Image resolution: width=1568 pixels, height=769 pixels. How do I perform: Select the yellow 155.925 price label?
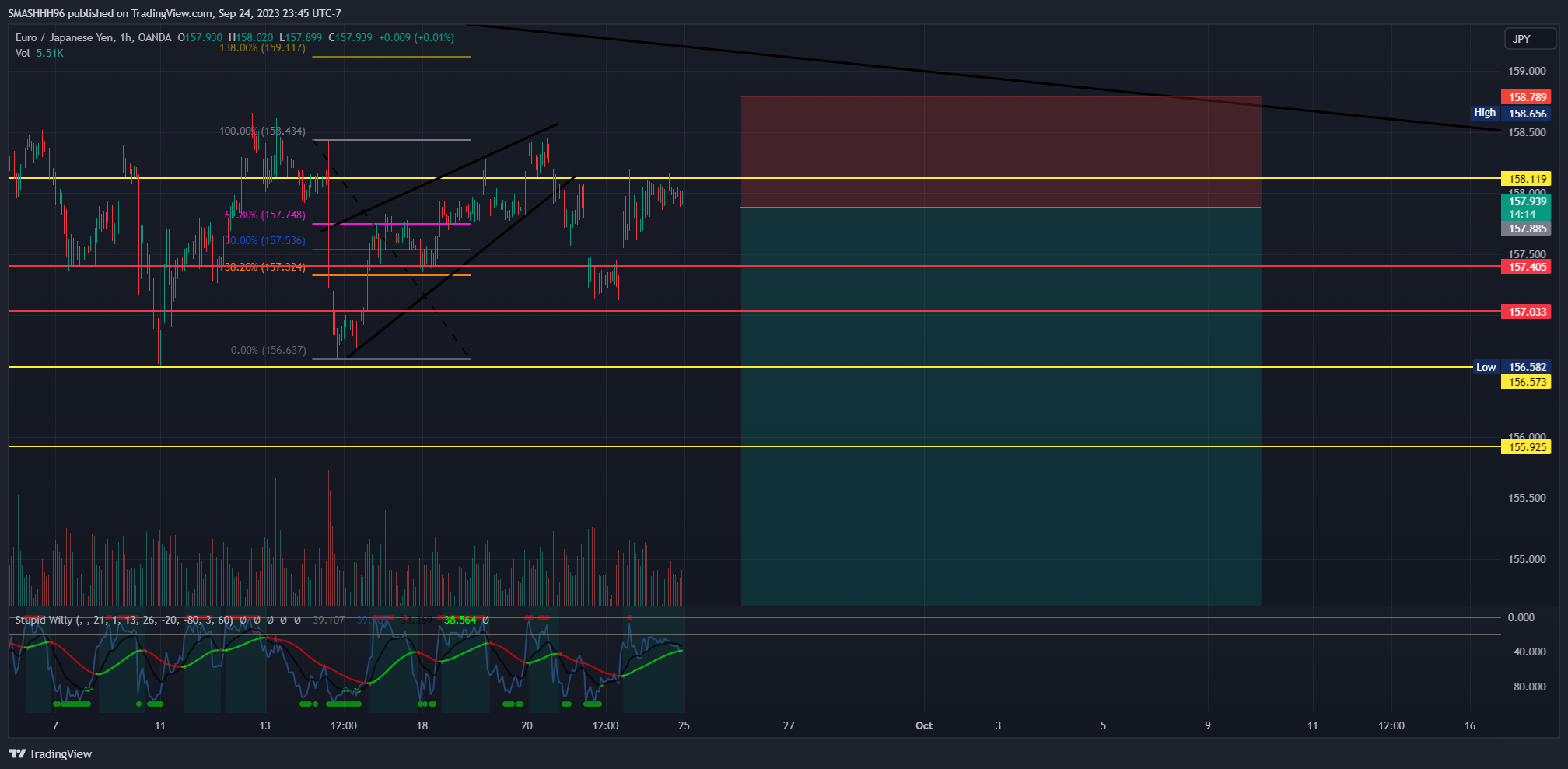point(1526,447)
